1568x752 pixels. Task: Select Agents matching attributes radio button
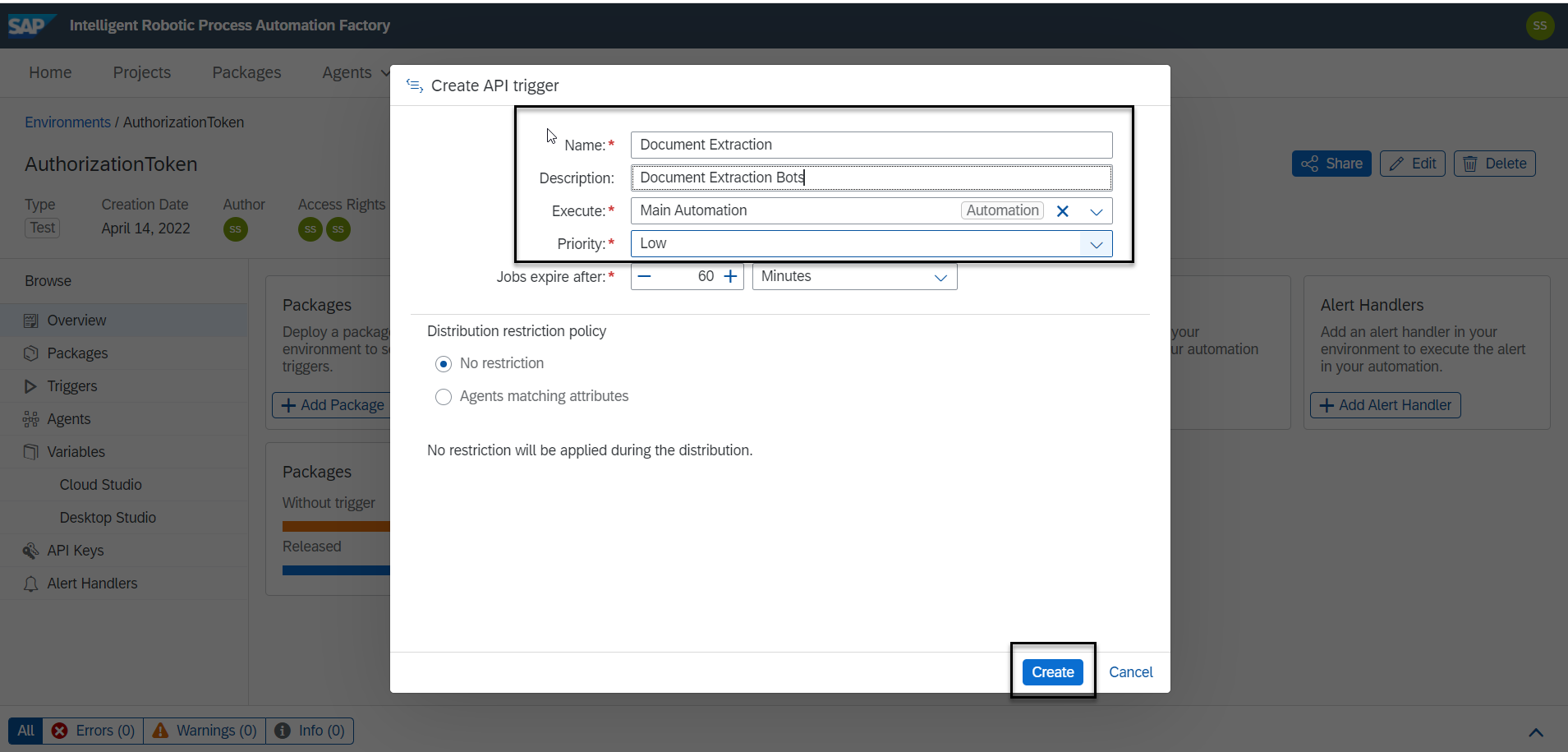[444, 397]
